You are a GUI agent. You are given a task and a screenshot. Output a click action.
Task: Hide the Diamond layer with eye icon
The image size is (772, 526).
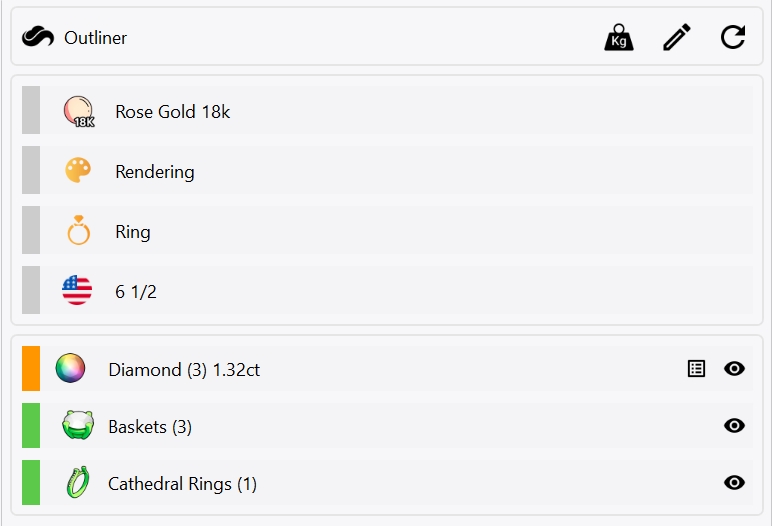(734, 369)
